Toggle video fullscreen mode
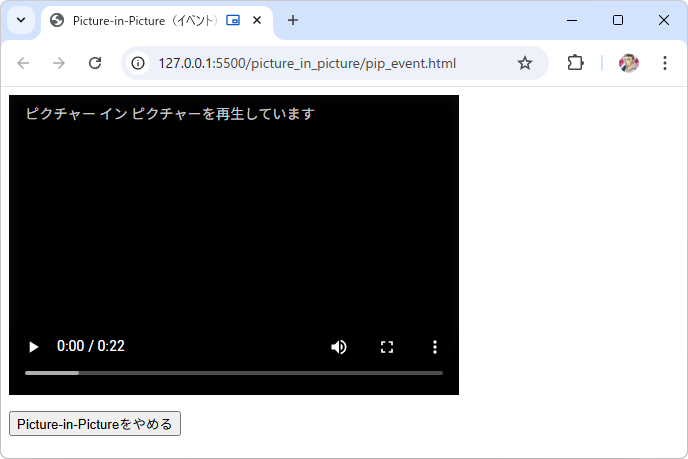This screenshot has height=459, width=688. click(387, 347)
